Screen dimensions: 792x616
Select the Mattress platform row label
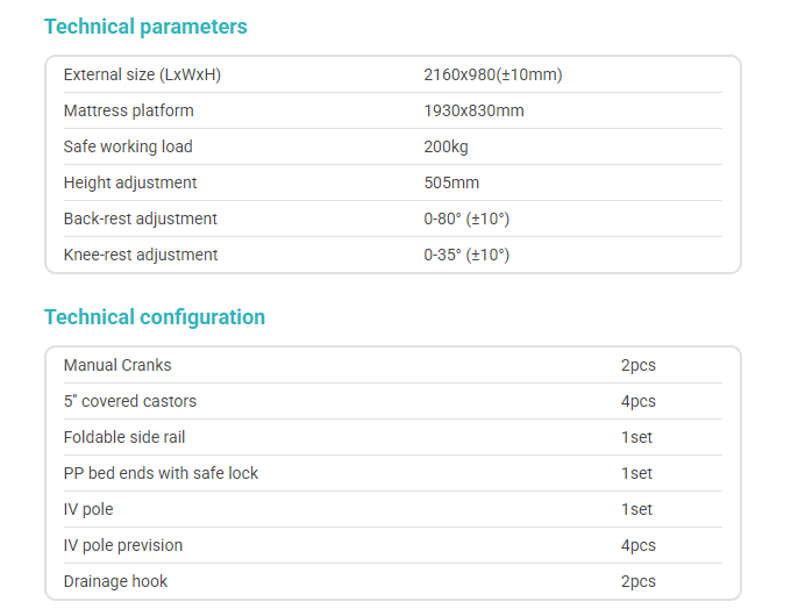128,111
